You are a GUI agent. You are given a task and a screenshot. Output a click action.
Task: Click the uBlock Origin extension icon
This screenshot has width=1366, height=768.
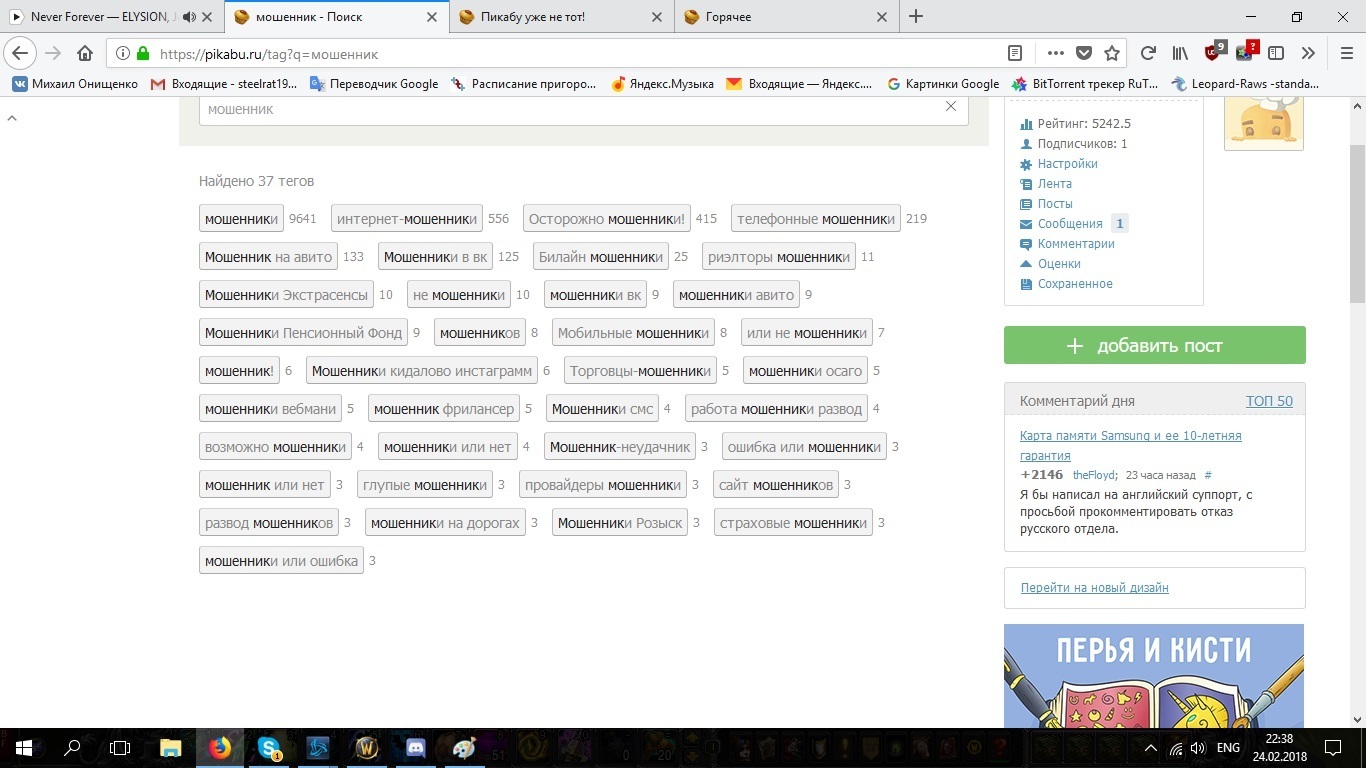pyautogui.click(x=1214, y=53)
